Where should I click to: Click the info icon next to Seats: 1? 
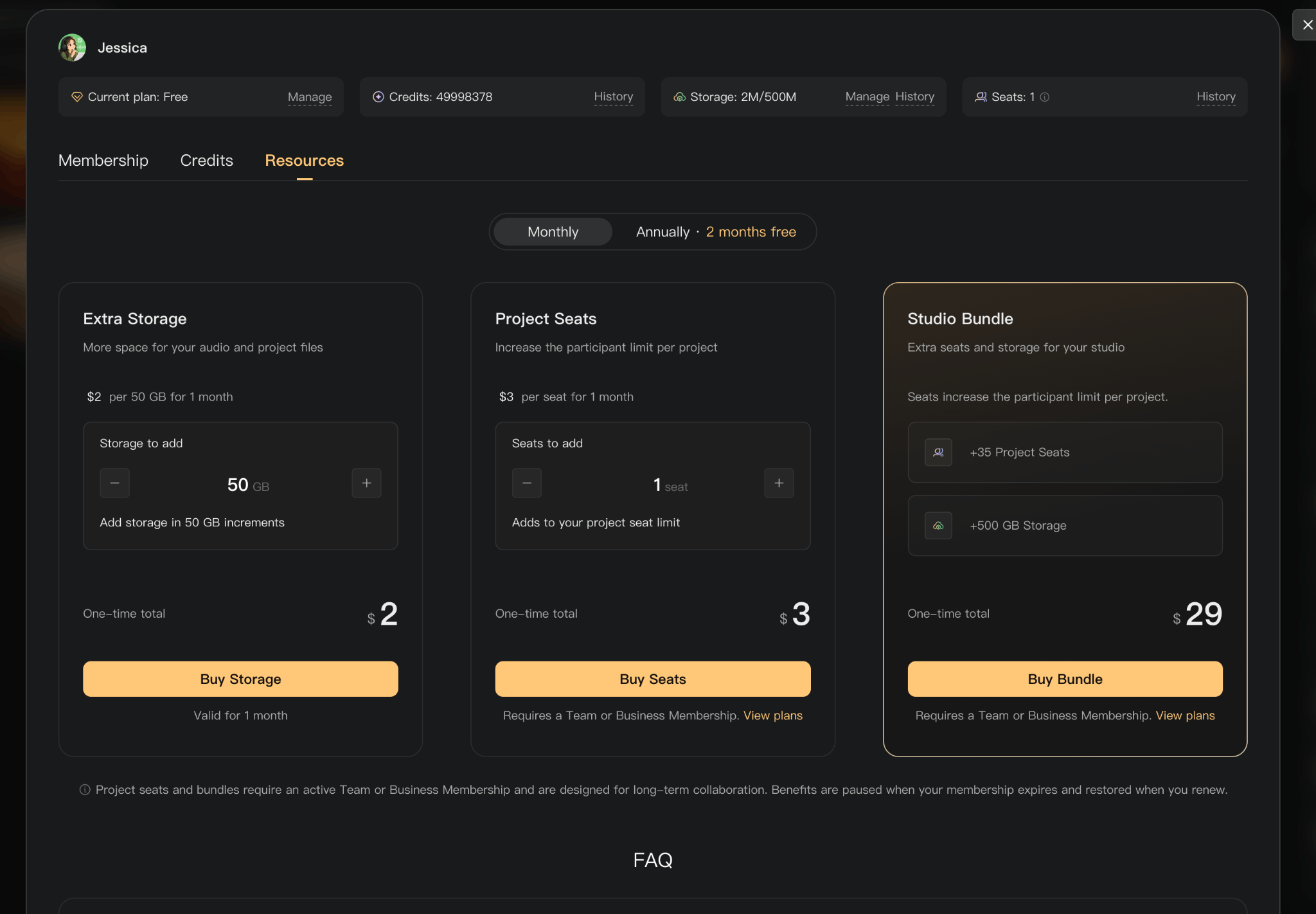[x=1045, y=97]
